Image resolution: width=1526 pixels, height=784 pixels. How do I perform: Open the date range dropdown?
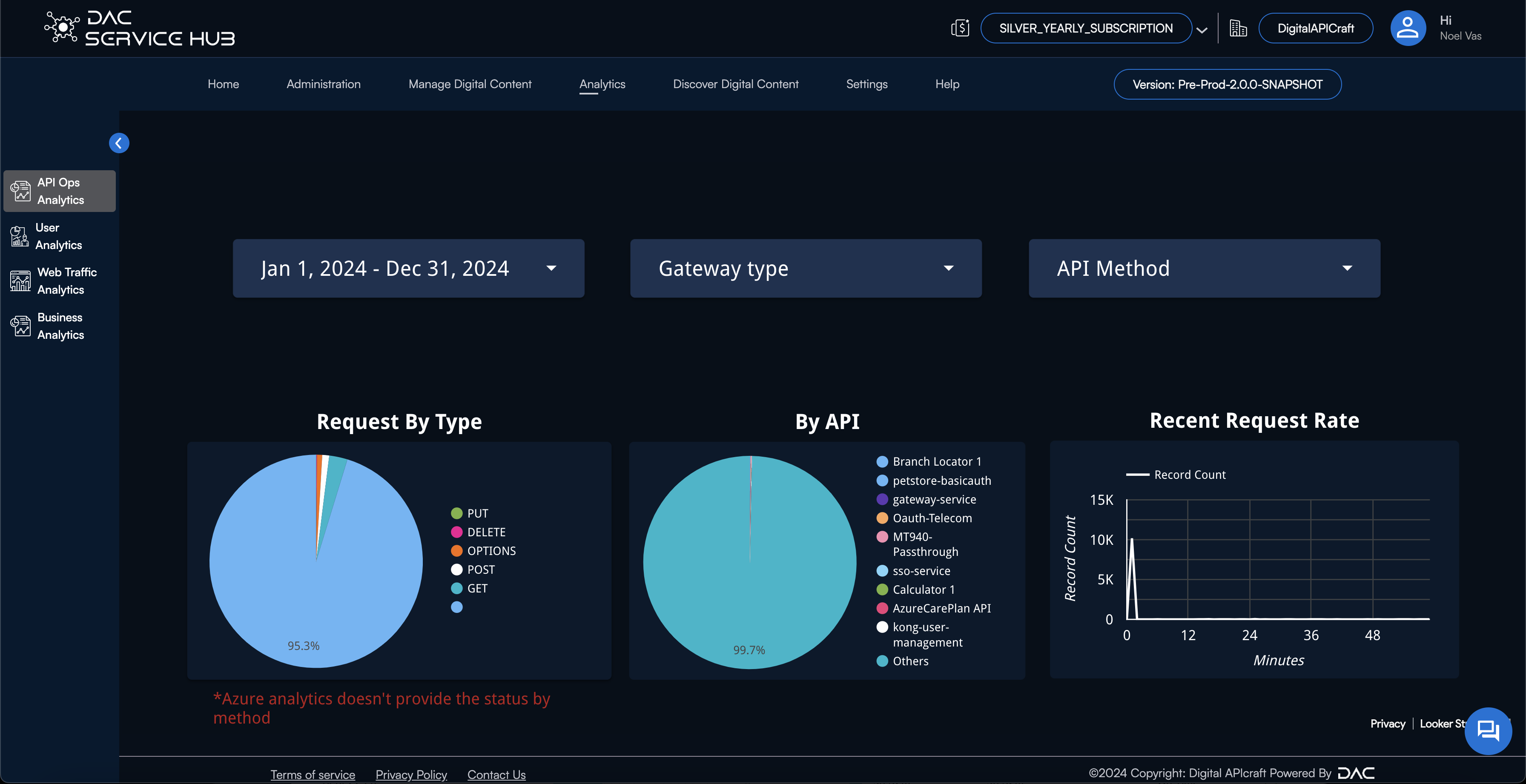point(408,268)
